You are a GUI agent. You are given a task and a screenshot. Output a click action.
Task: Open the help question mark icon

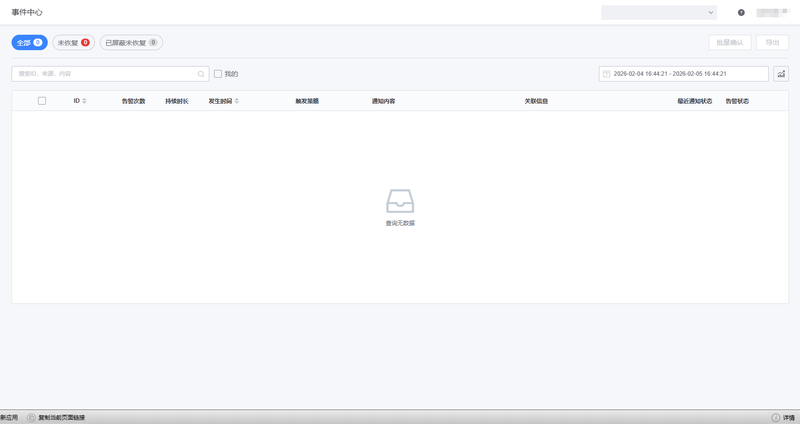pyautogui.click(x=741, y=12)
